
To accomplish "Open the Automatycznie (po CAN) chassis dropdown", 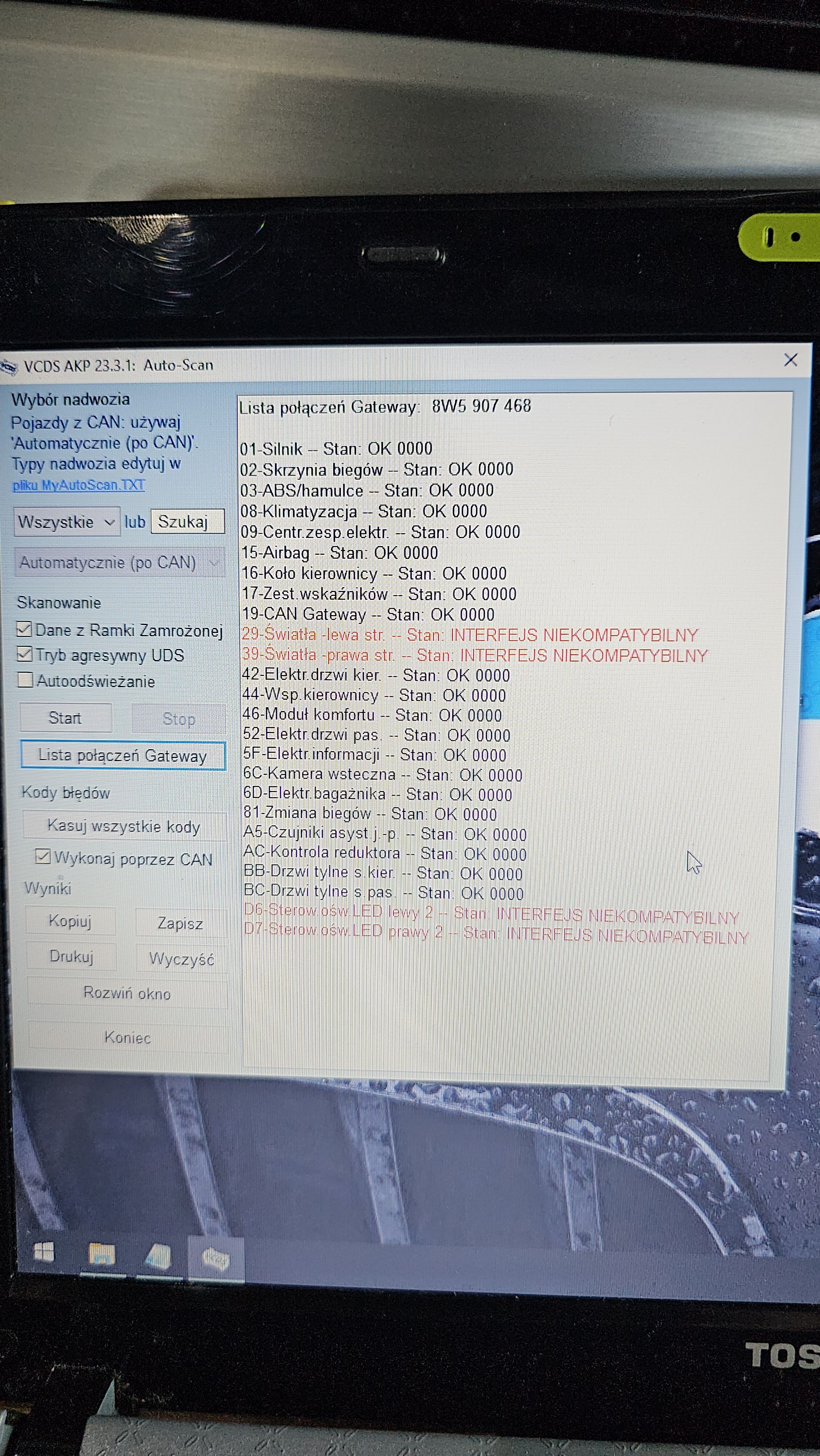I will (119, 562).
